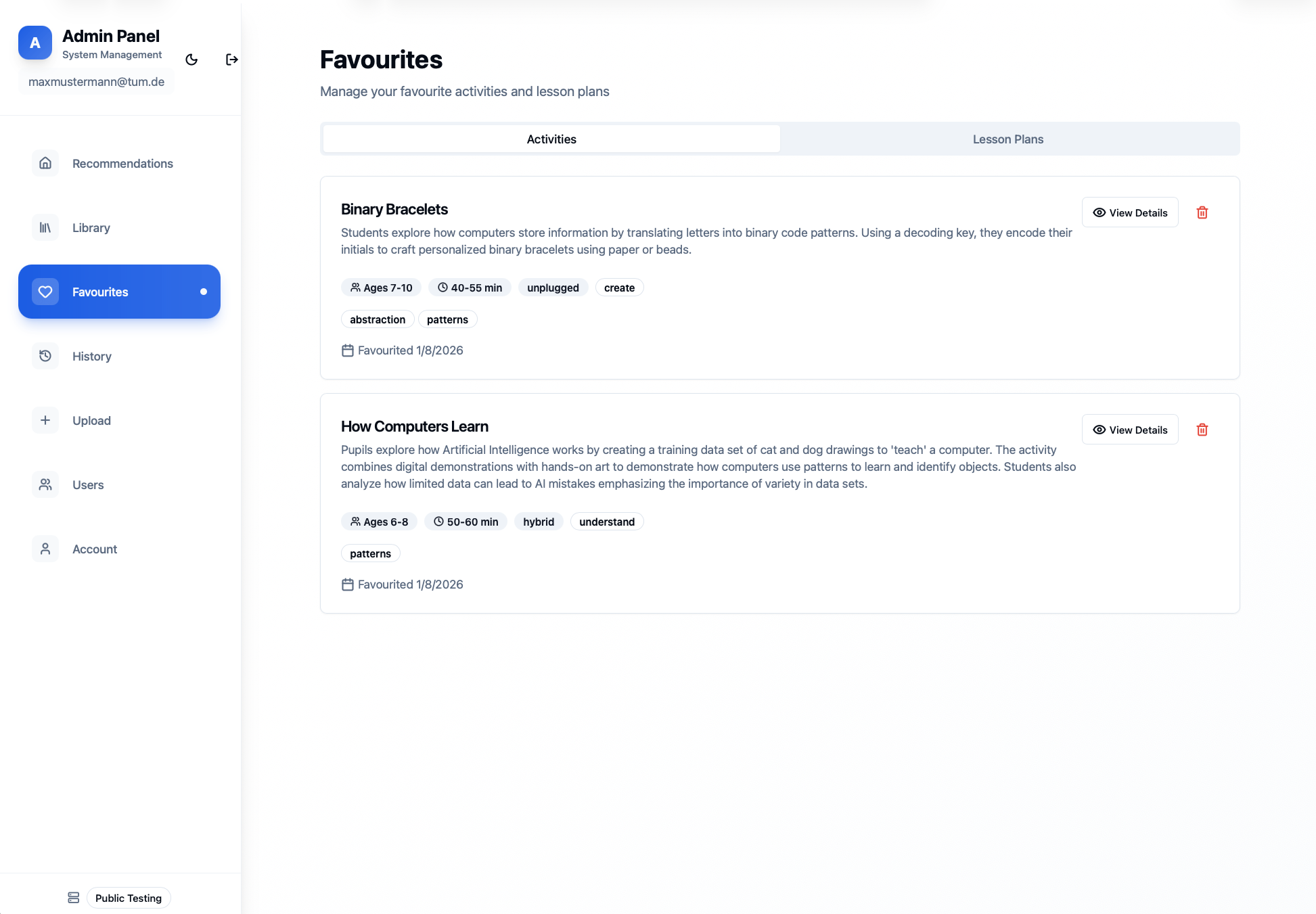Select the Activities tab
The height and width of the screenshot is (914, 1316).
551,139
